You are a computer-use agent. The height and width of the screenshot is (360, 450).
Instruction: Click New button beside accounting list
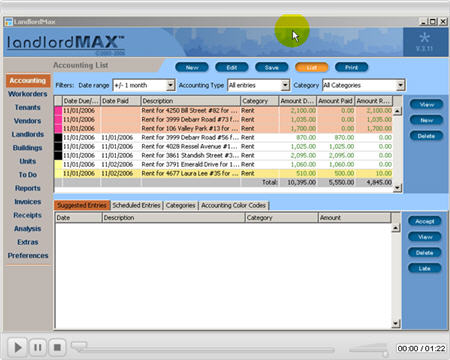point(426,120)
